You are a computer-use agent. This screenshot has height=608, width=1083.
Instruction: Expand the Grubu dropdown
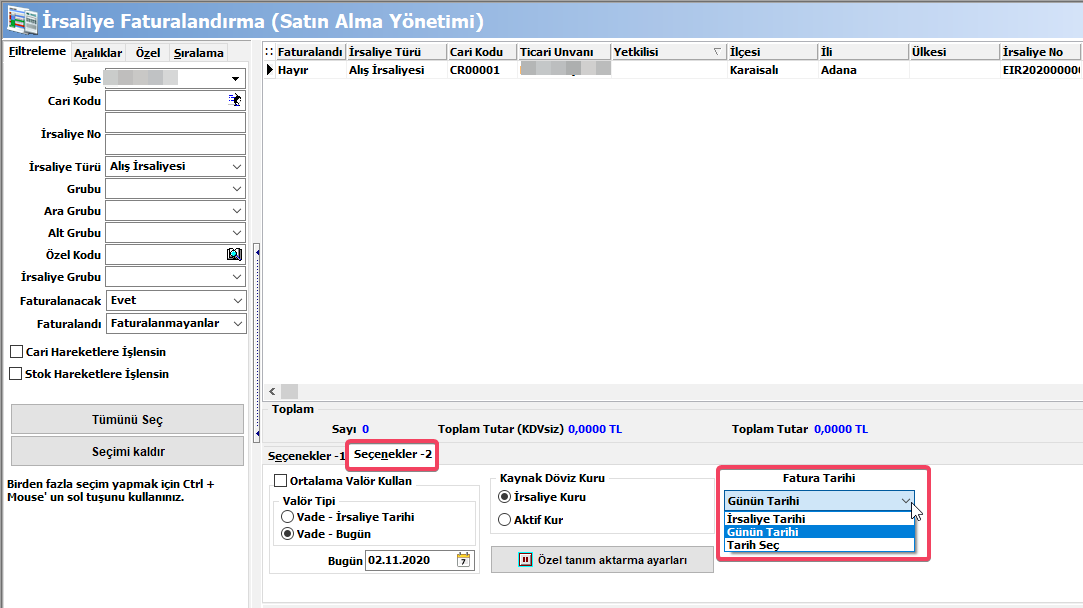point(237,189)
